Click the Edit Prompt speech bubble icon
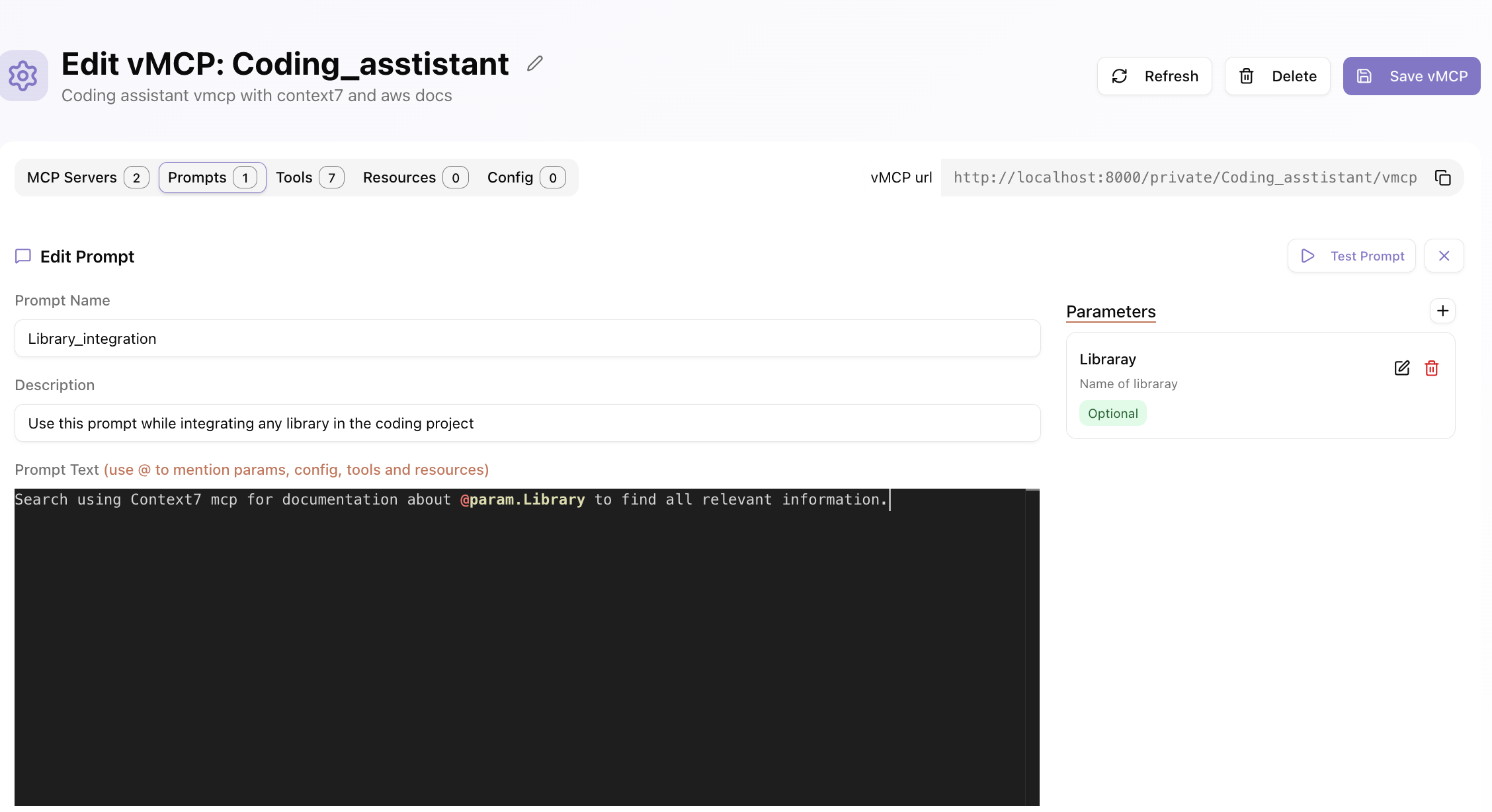The image size is (1492, 812). (x=23, y=256)
